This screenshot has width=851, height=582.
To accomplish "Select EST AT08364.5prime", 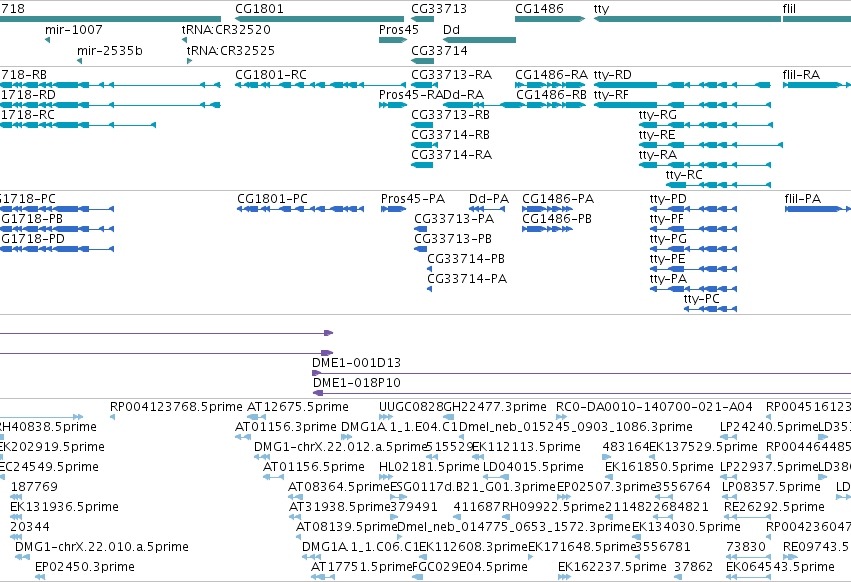I will point(295,497).
